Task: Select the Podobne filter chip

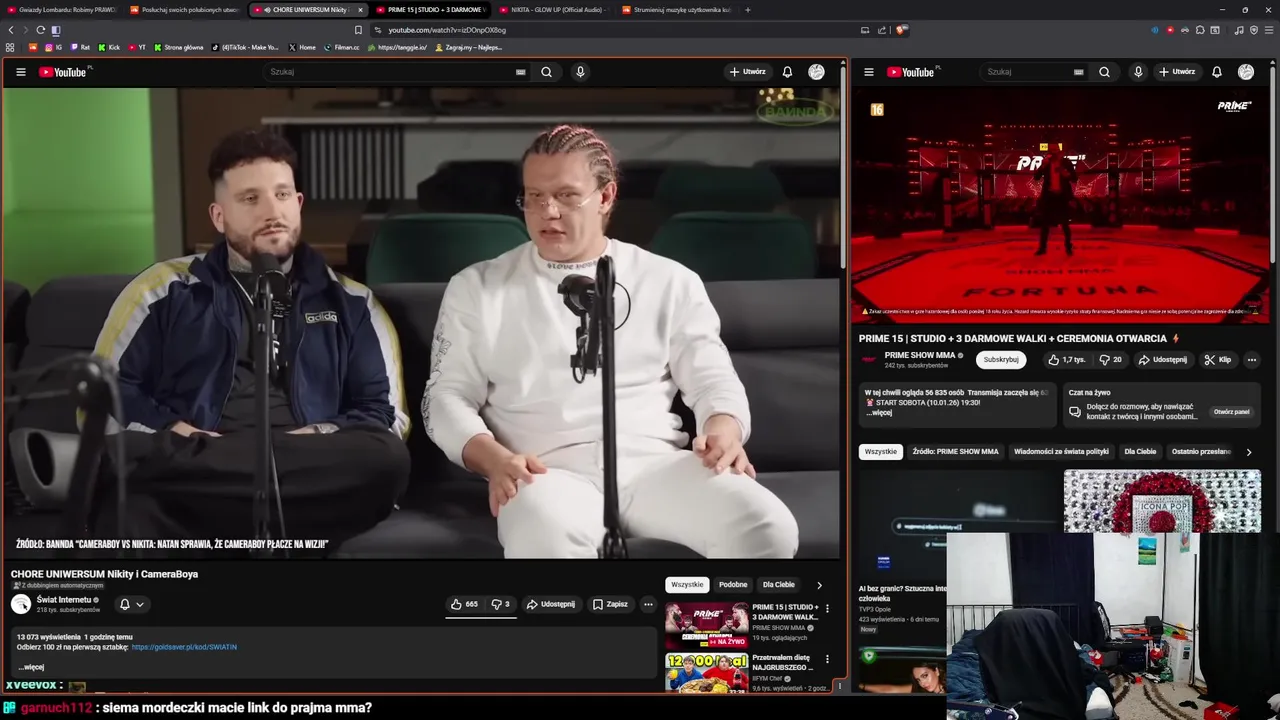Action: (733, 585)
